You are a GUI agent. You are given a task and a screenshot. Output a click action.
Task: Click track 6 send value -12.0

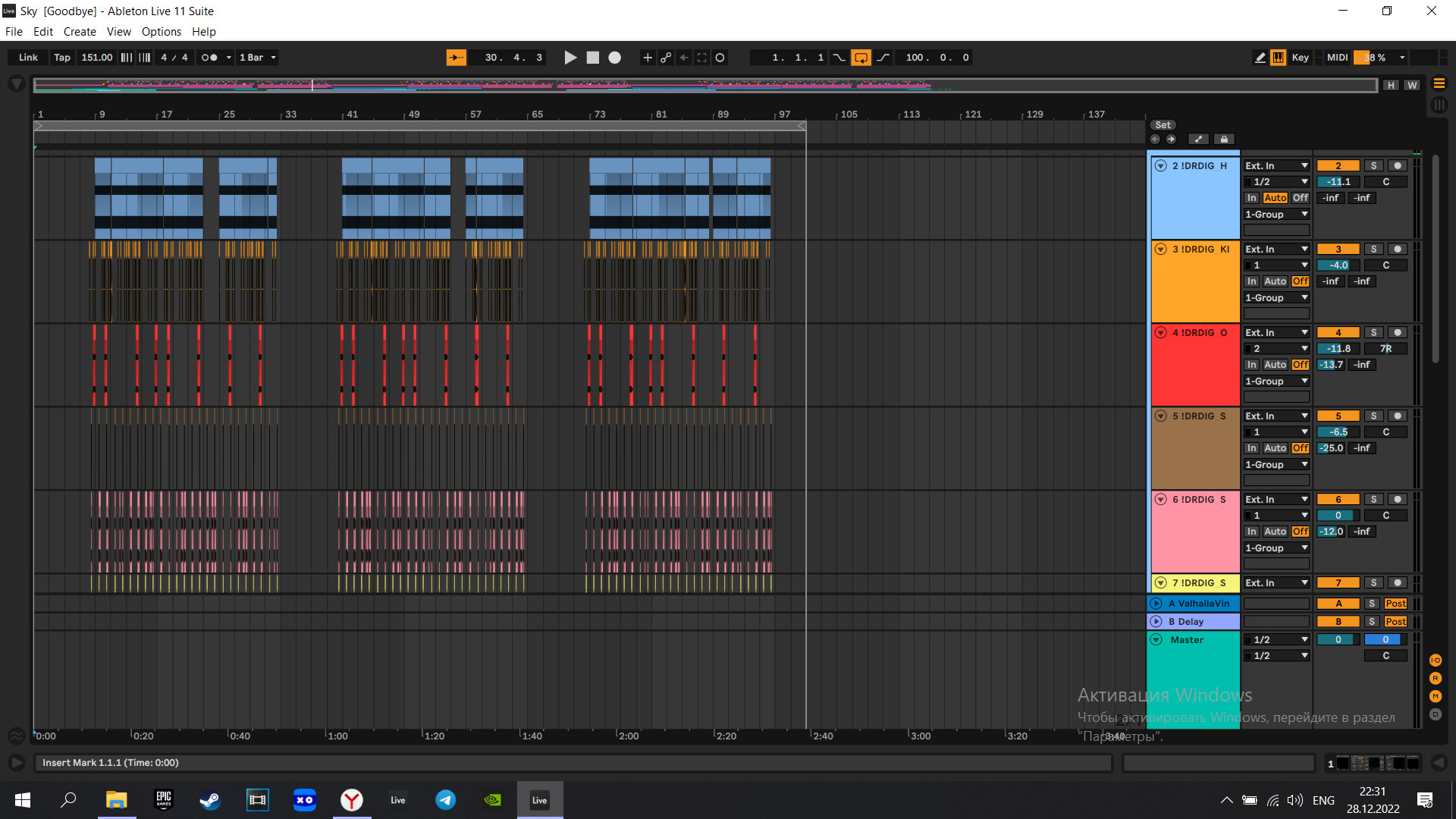coord(1331,532)
